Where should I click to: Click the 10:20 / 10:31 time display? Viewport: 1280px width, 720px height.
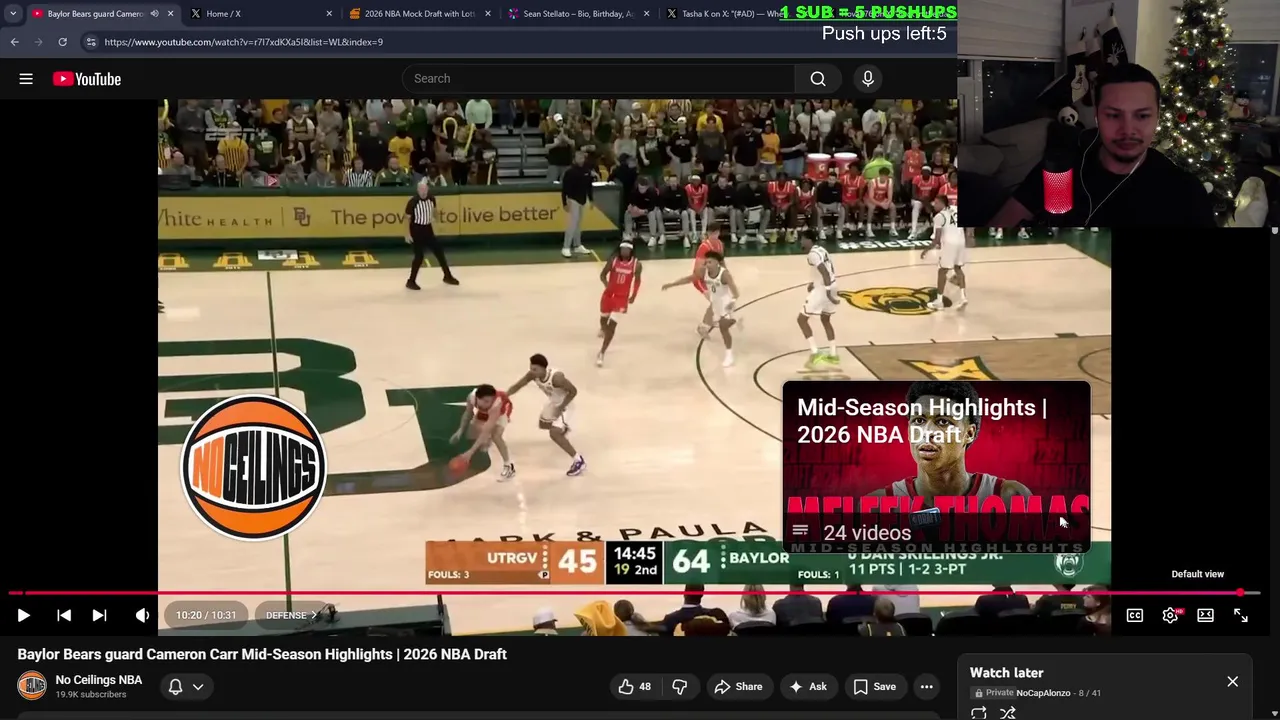coord(206,616)
